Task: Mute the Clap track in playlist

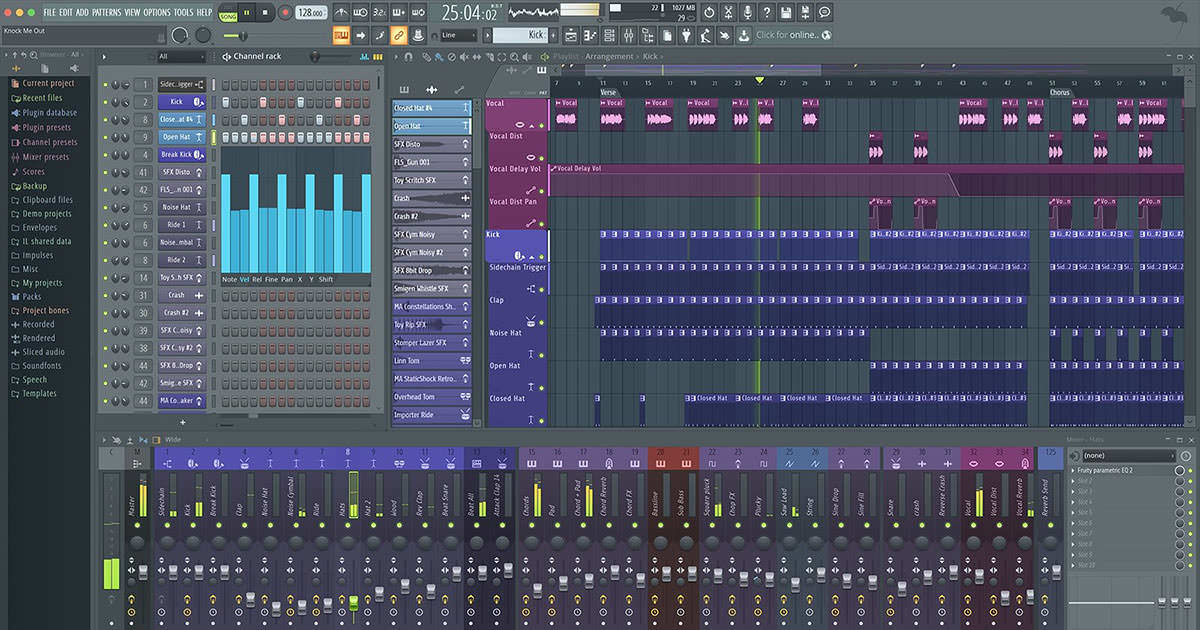Action: pyautogui.click(x=542, y=322)
